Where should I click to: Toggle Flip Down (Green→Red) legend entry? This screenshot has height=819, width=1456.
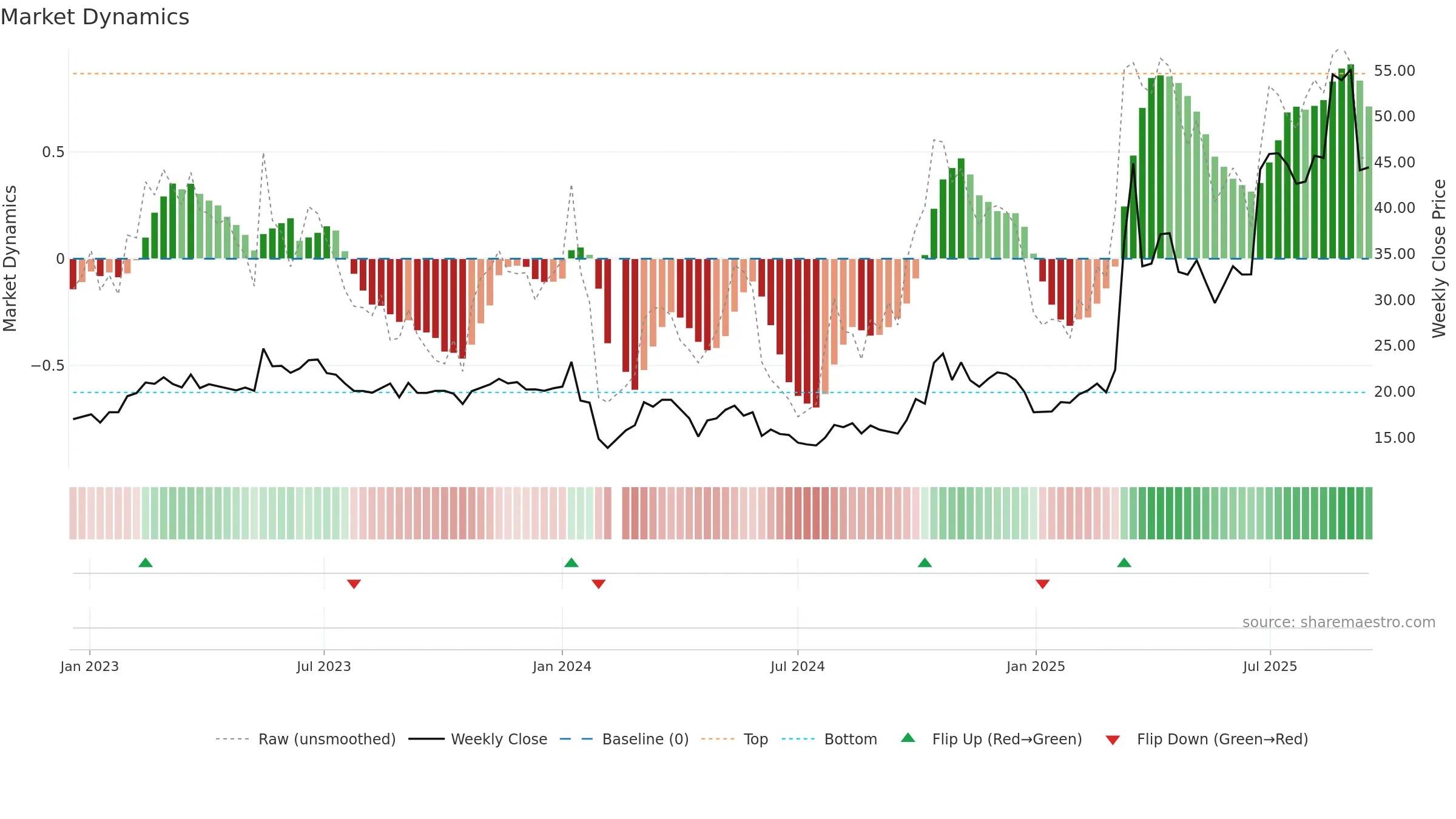(1207, 739)
